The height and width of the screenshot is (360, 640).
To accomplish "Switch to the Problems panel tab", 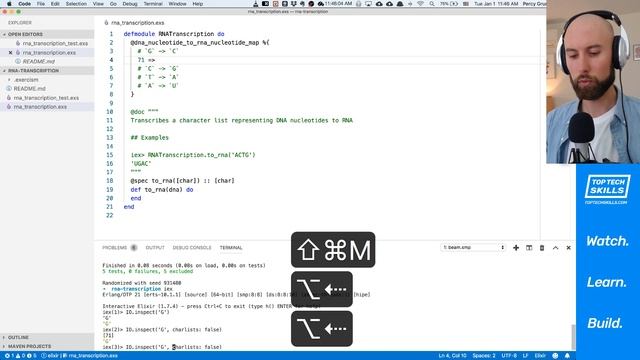I will click(x=115, y=248).
